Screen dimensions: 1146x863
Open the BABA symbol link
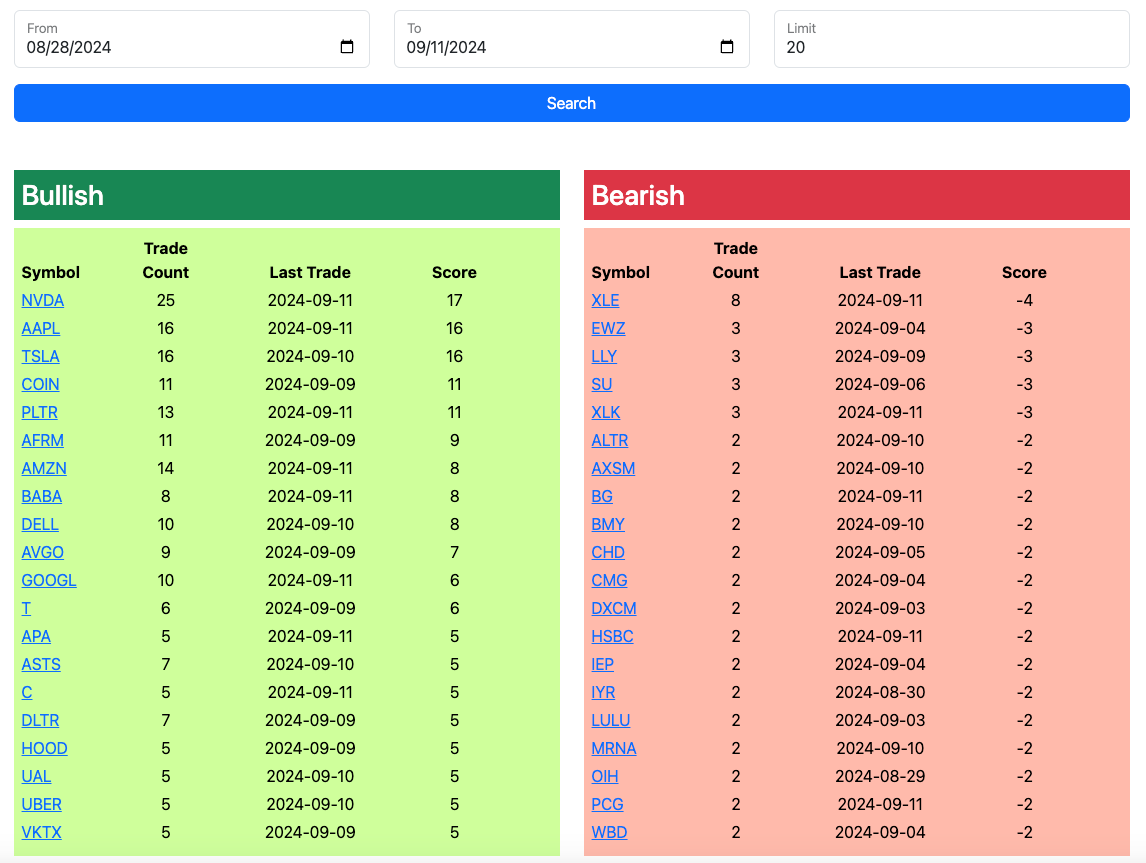pos(42,496)
